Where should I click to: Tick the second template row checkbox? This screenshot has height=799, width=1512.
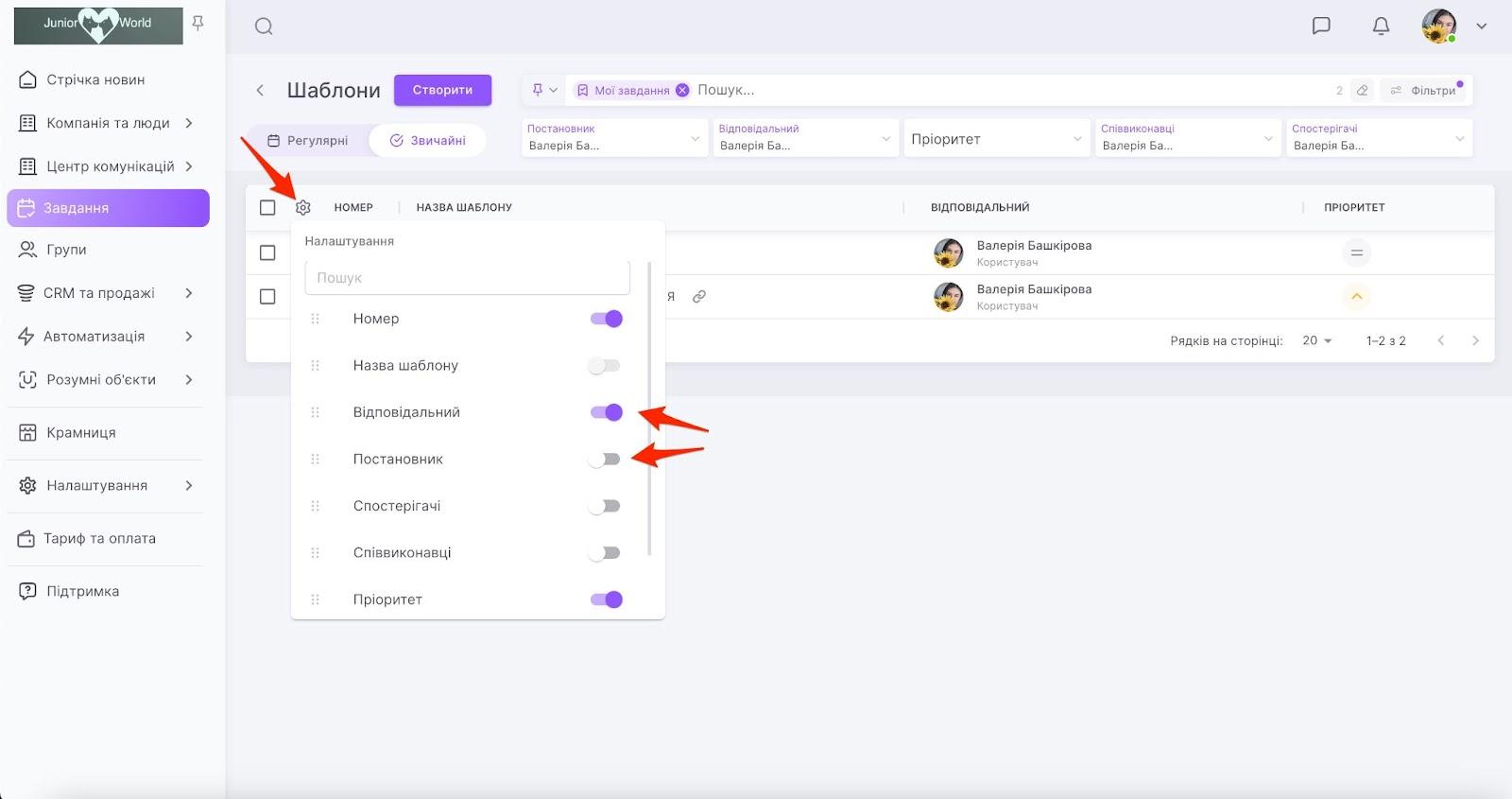267,296
